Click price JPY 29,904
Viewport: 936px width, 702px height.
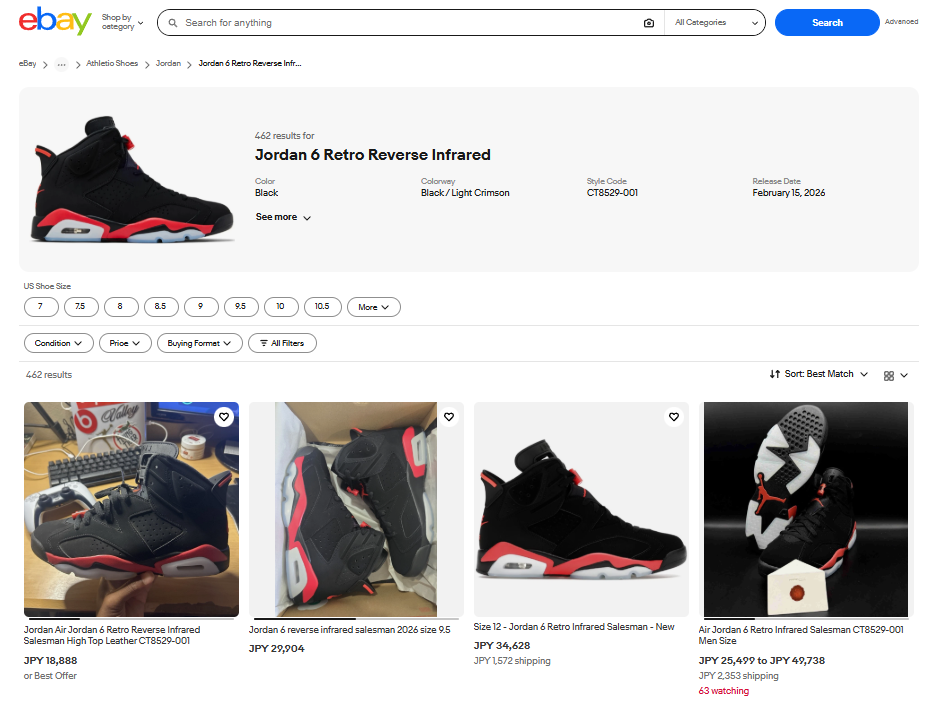pyautogui.click(x=276, y=648)
